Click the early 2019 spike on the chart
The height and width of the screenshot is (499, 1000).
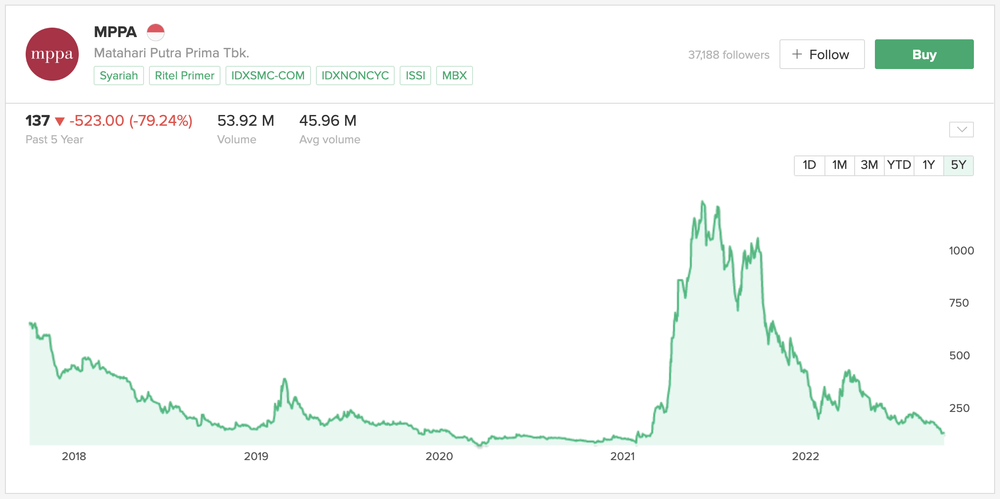284,380
